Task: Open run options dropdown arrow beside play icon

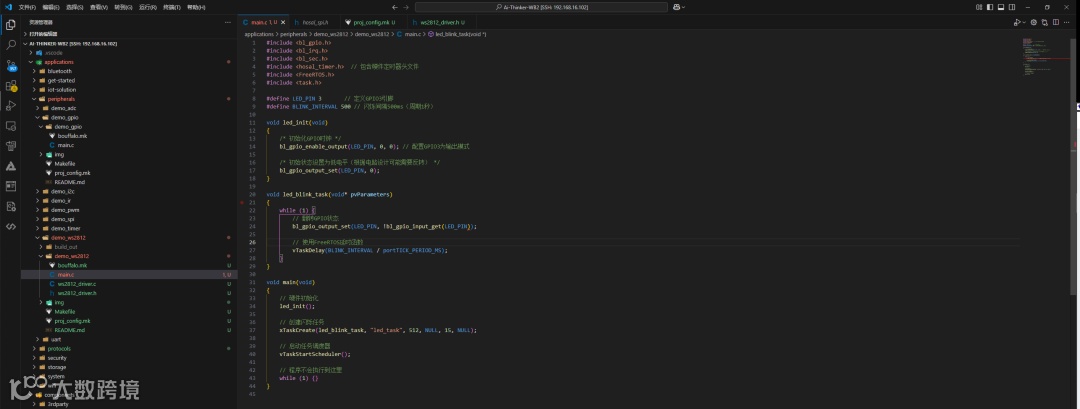Action: click(1024, 23)
